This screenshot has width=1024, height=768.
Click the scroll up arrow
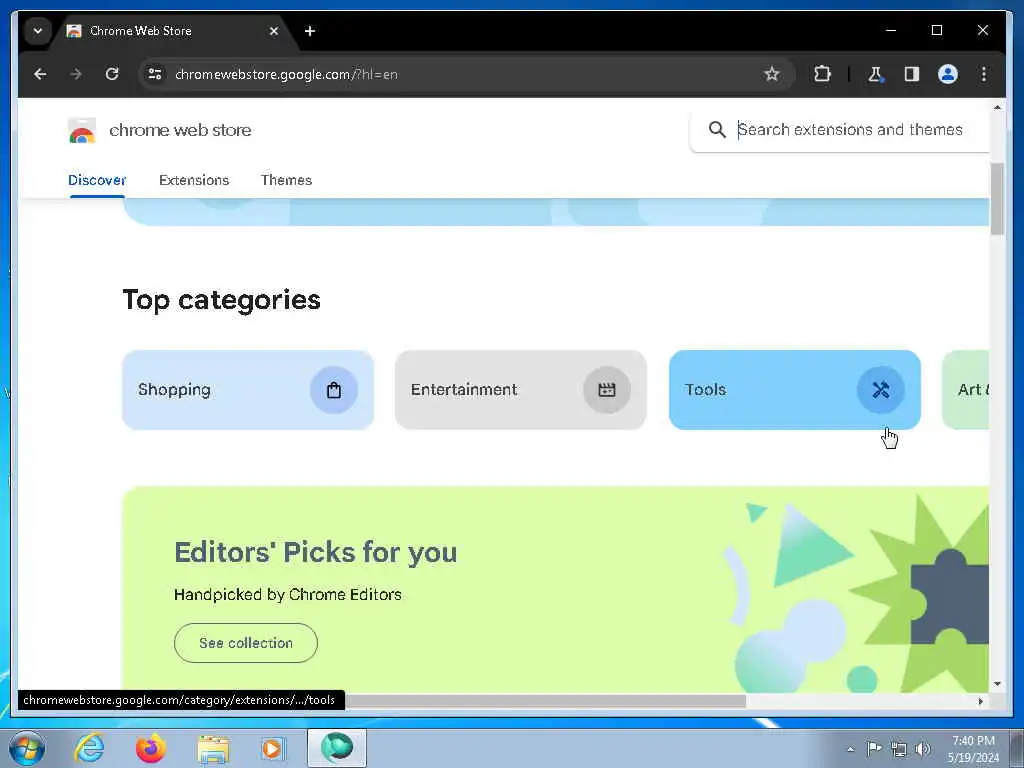click(x=997, y=107)
